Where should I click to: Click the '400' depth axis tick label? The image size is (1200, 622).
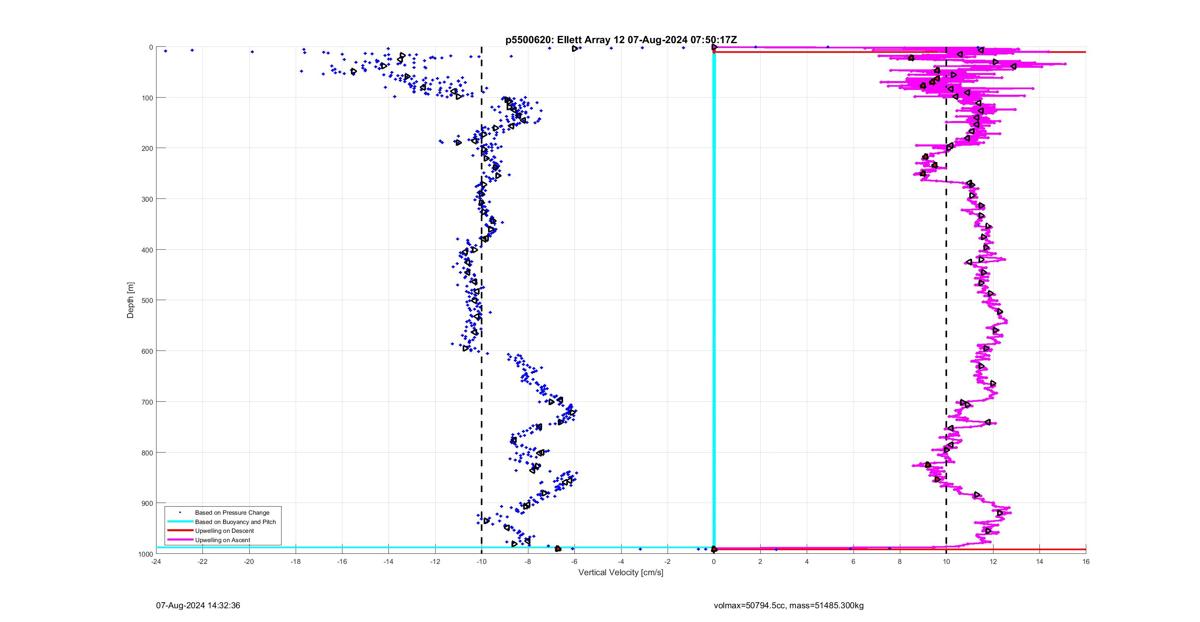pos(146,250)
